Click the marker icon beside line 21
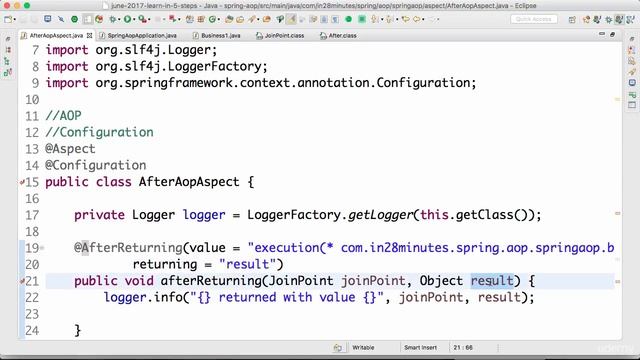 point(22,281)
